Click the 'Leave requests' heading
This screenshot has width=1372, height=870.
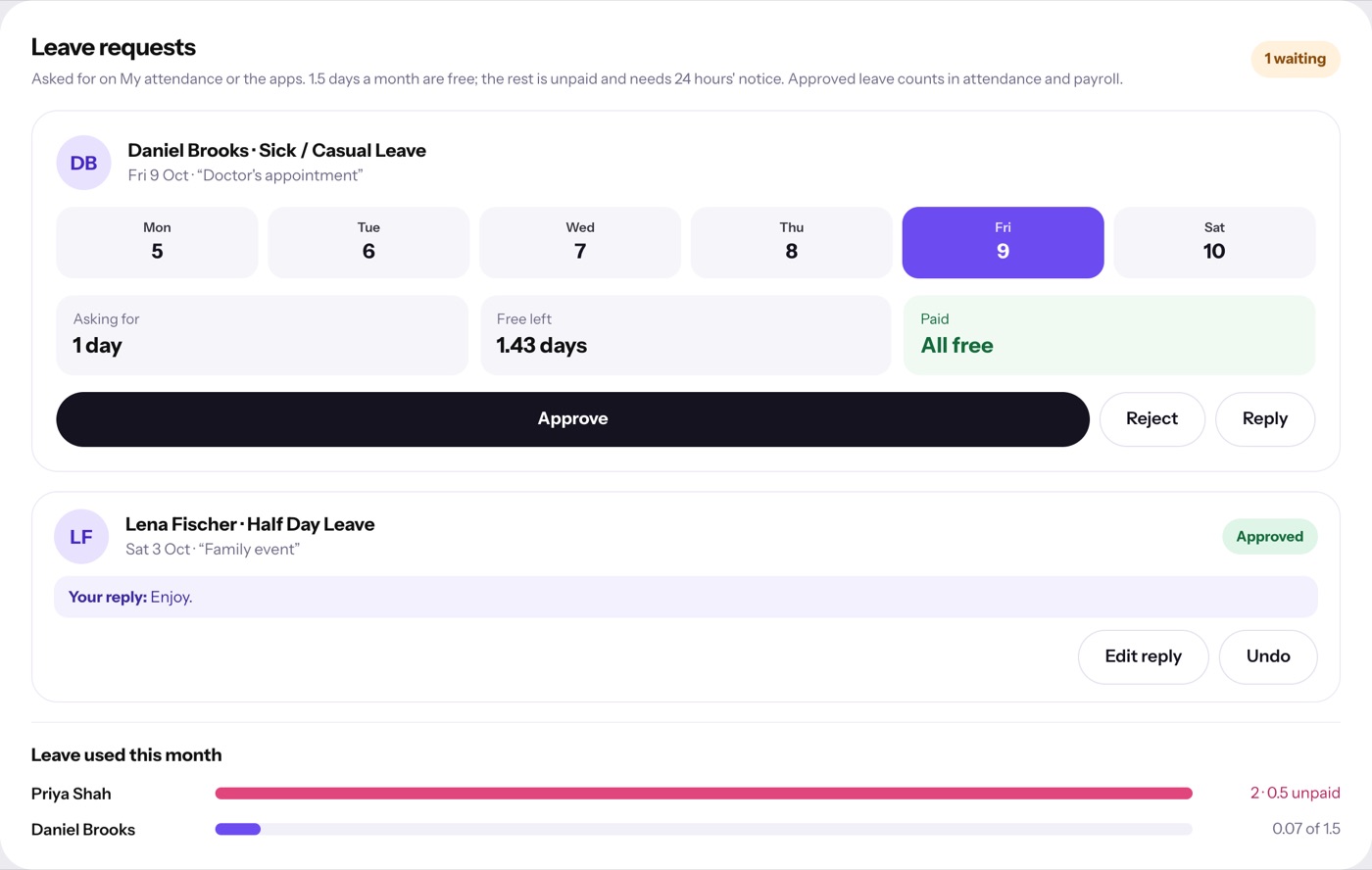tap(114, 47)
